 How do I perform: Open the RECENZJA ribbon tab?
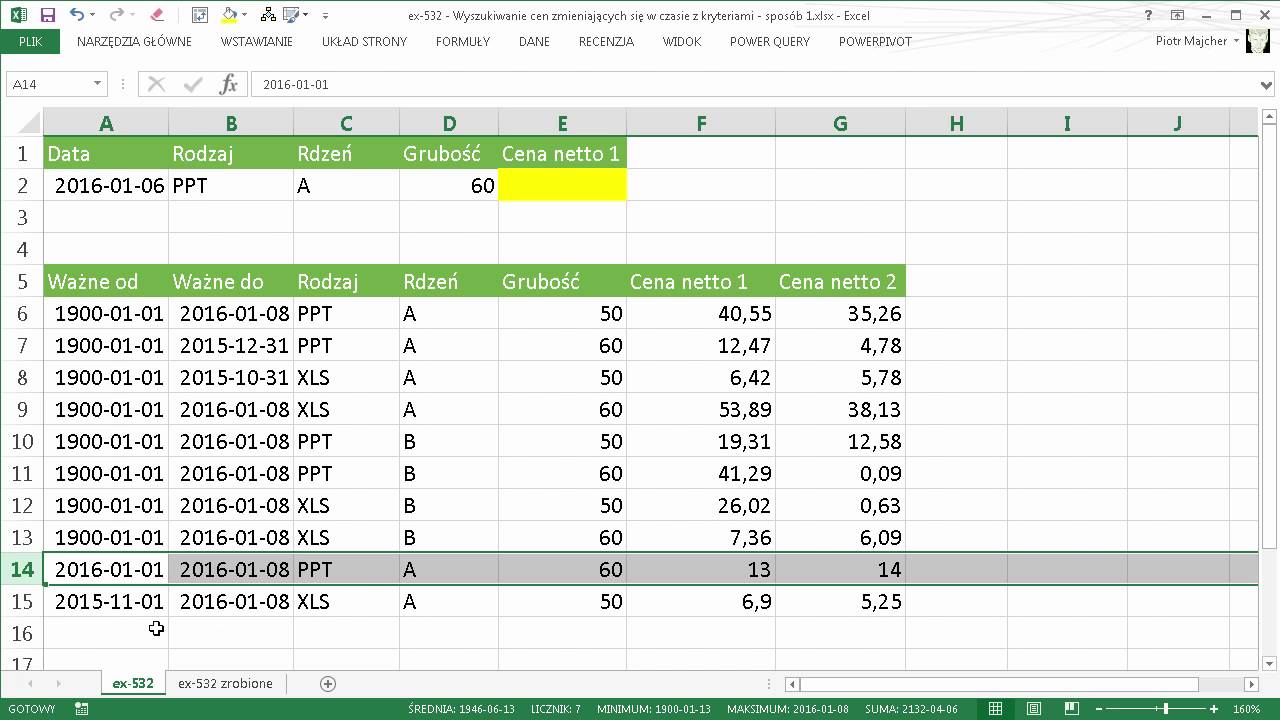606,42
